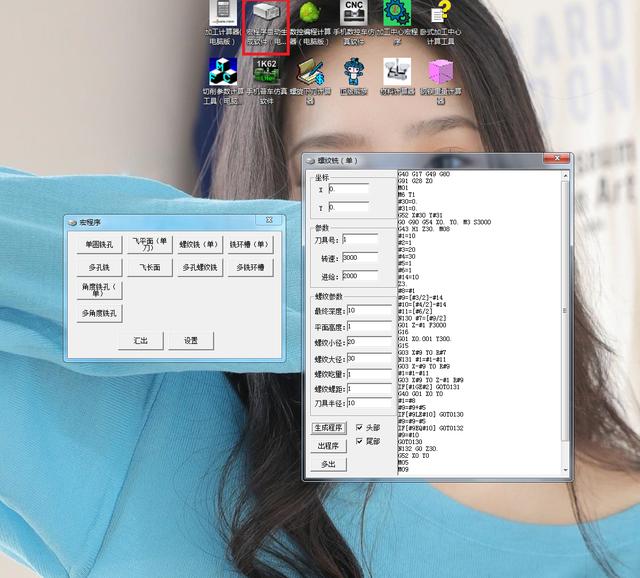Click the 转速 input field
Viewport: 640px width, 578px height.
point(360,258)
